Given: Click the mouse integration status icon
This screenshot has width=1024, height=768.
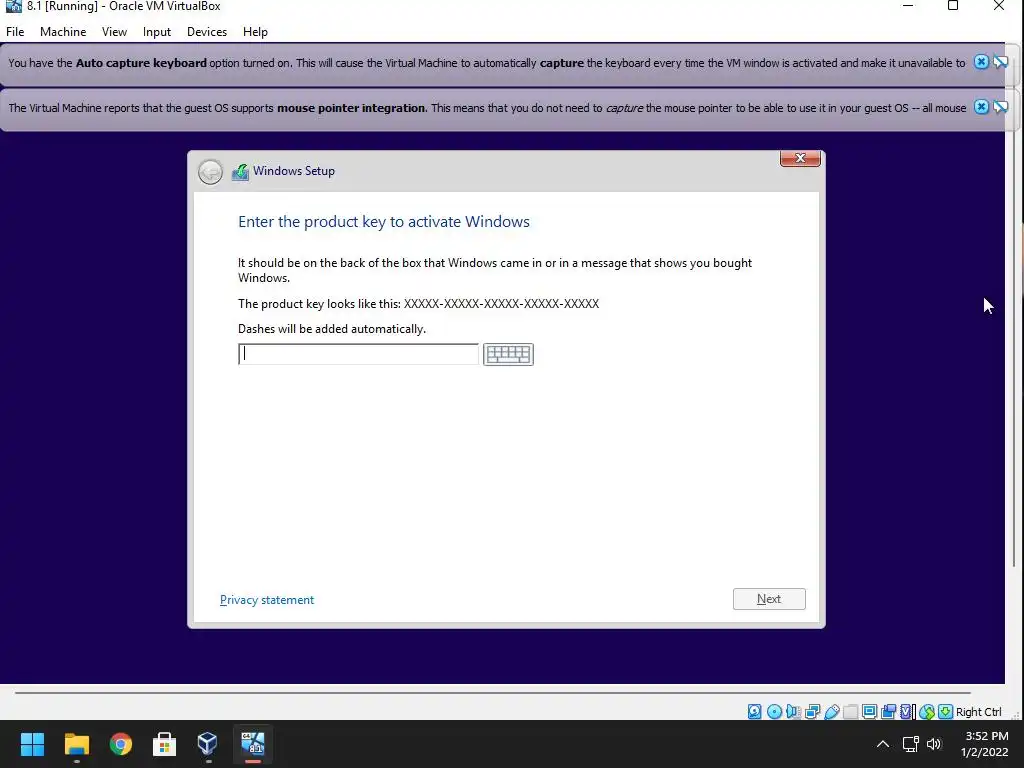Looking at the screenshot, I should click(926, 712).
